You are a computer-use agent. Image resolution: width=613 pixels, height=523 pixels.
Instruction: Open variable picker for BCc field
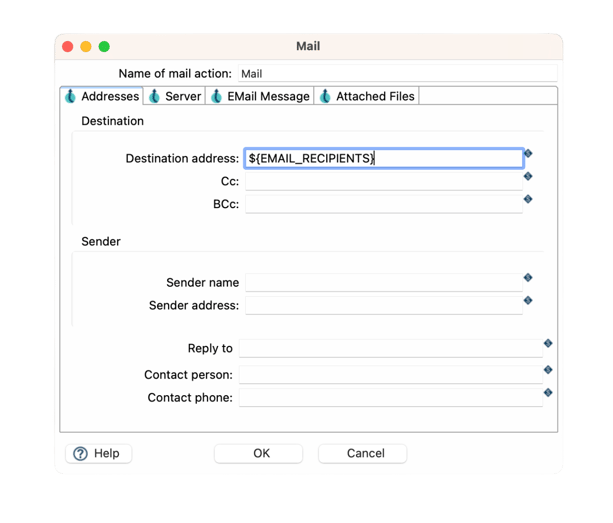pyautogui.click(x=528, y=199)
